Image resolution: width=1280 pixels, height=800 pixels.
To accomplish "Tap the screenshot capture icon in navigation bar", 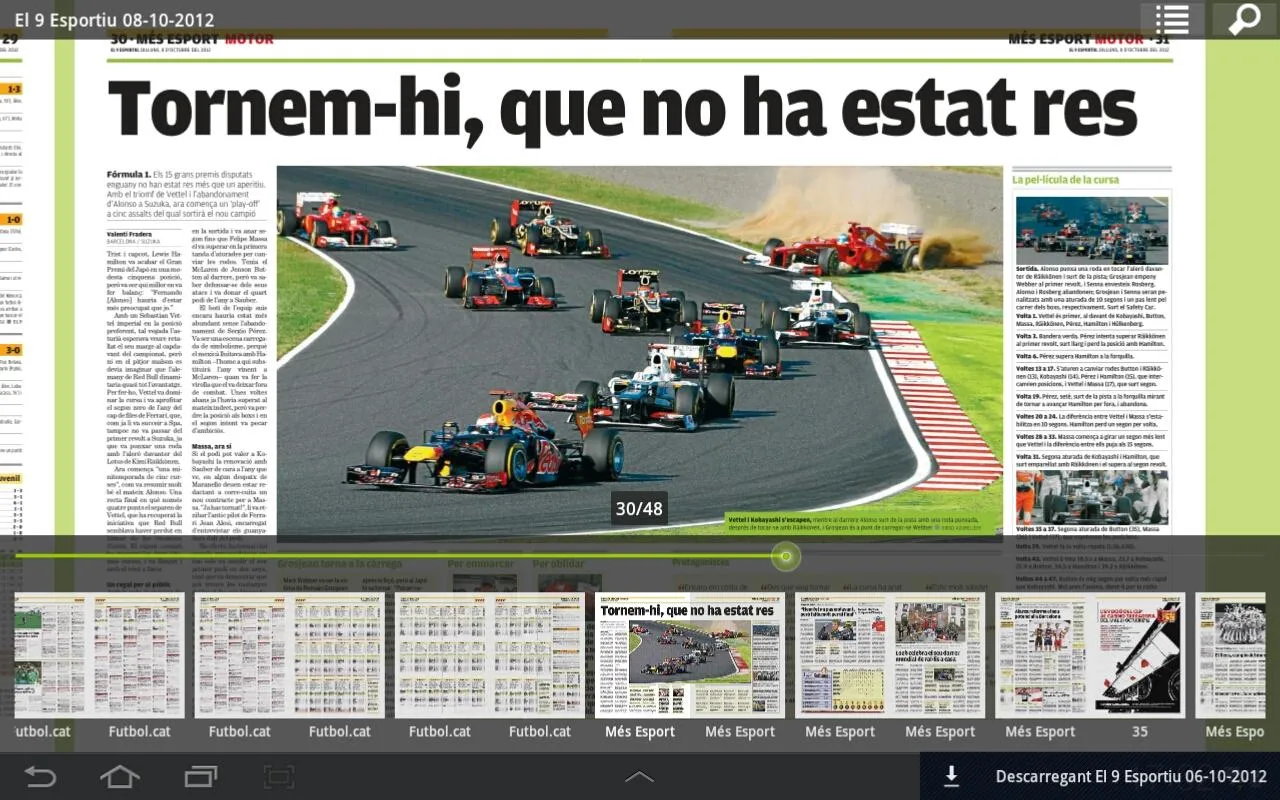I will tap(280, 776).
